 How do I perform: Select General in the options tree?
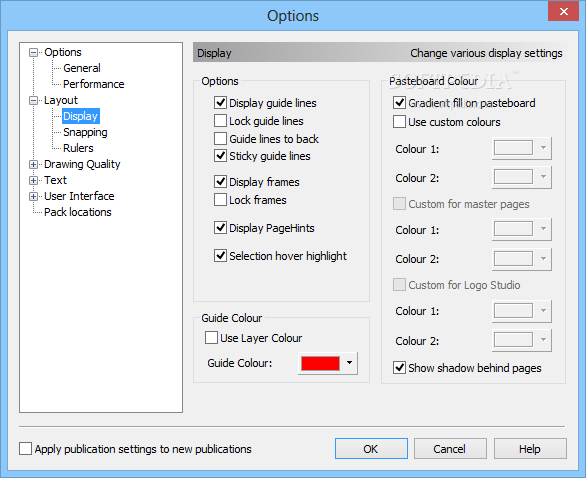[82, 68]
